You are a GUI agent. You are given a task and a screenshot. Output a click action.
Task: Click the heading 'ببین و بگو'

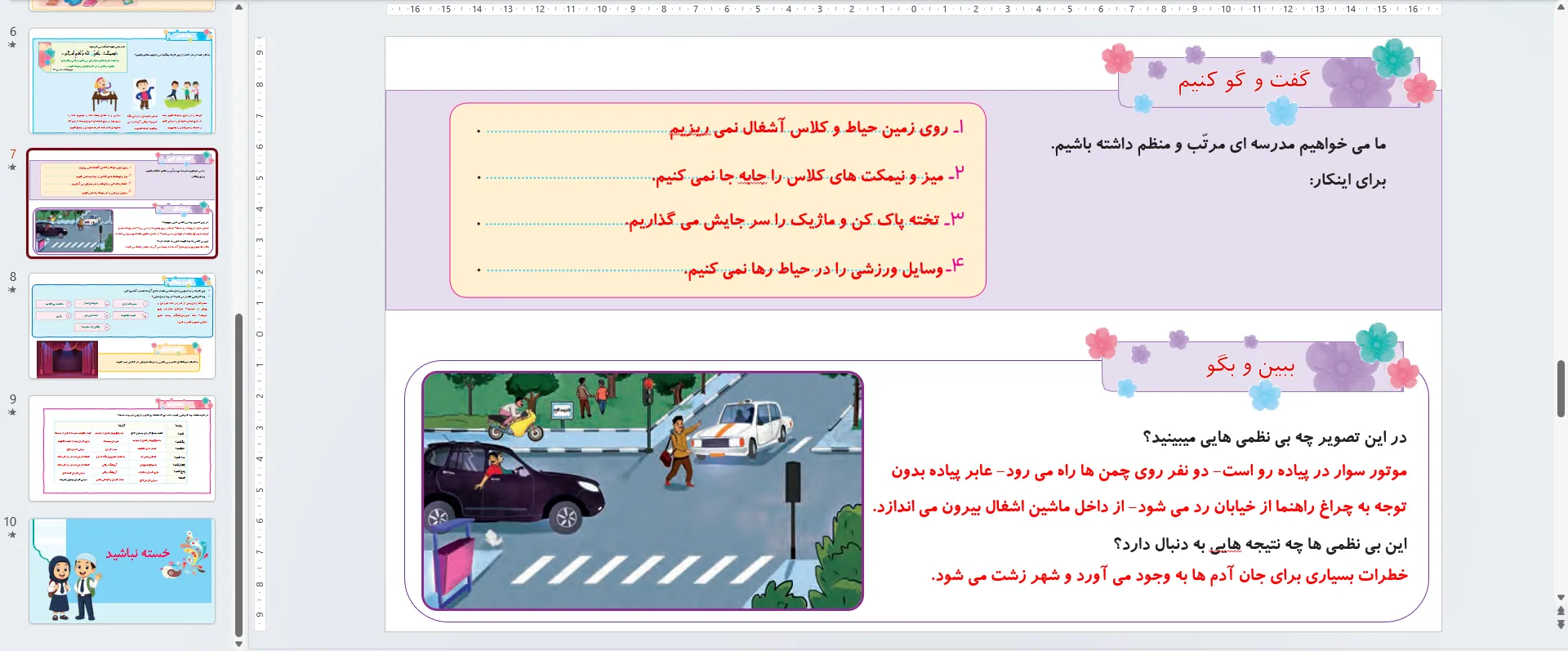coord(1250,366)
